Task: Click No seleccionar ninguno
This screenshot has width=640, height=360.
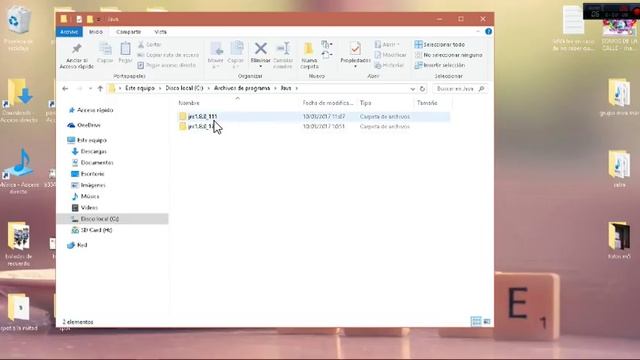Action: tap(448, 55)
